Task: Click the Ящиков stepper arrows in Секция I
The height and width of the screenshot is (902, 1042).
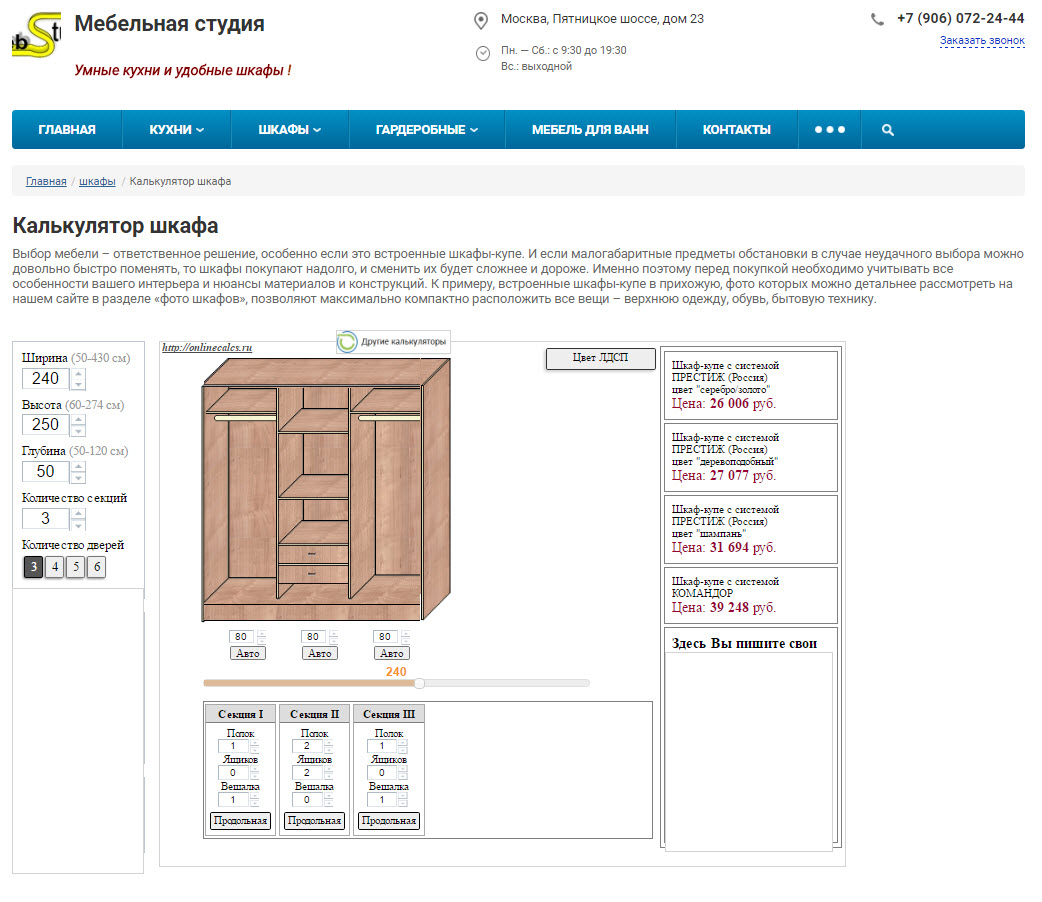Action: 255,772
